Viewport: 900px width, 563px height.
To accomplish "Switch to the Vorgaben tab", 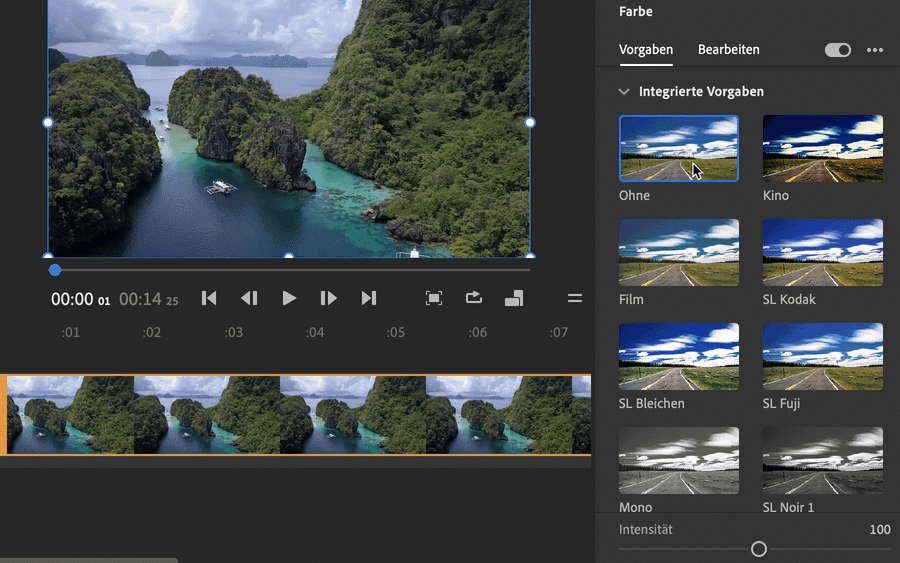I will 646,49.
